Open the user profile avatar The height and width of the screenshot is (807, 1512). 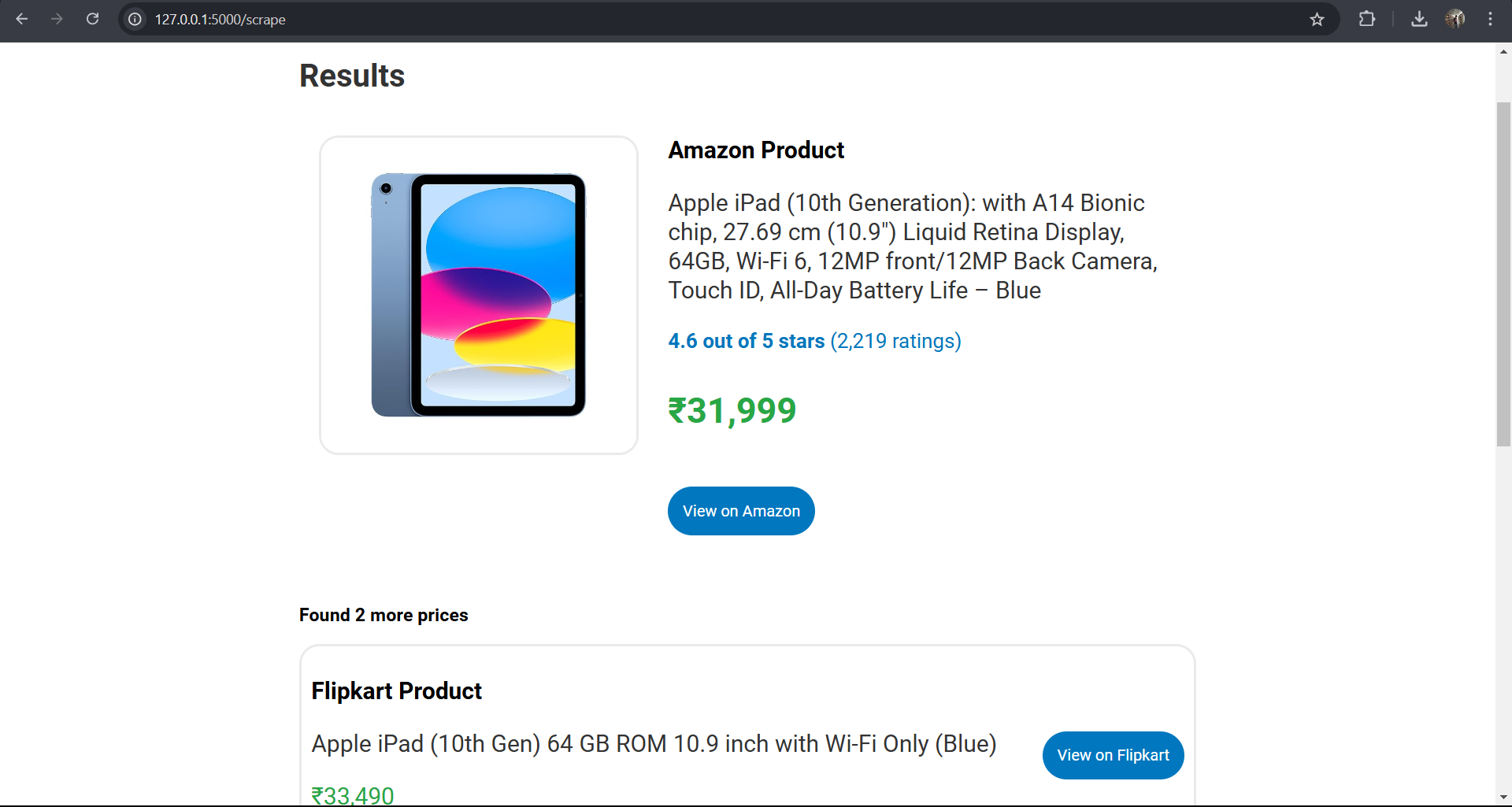tap(1455, 19)
